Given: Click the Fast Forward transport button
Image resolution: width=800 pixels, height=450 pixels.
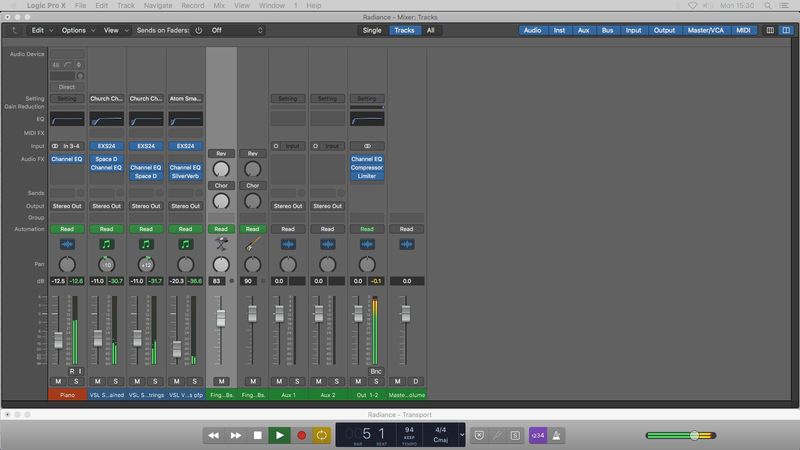Looking at the screenshot, I should pyautogui.click(x=236, y=435).
